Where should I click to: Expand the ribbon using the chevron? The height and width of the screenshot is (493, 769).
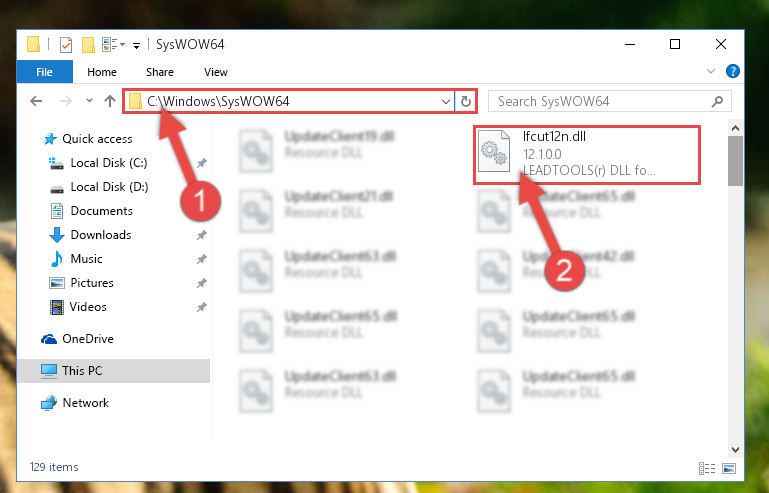pyautogui.click(x=711, y=72)
